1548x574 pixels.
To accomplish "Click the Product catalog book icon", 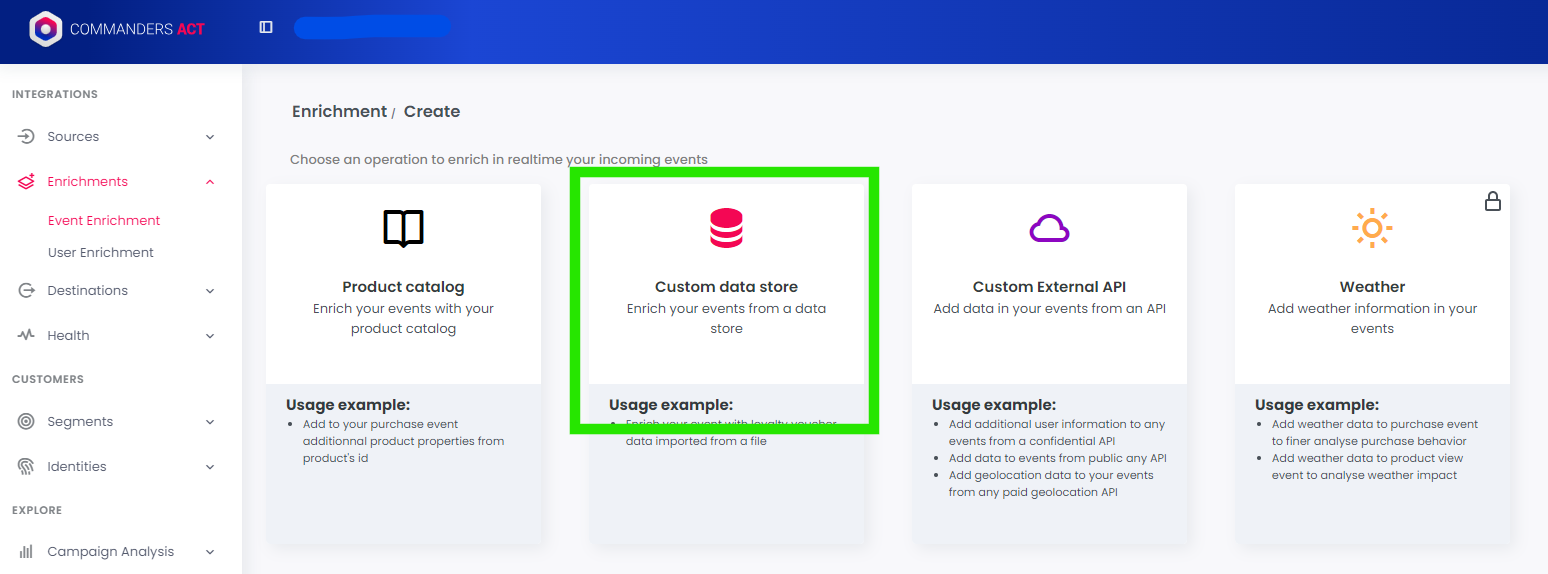I will 403,228.
